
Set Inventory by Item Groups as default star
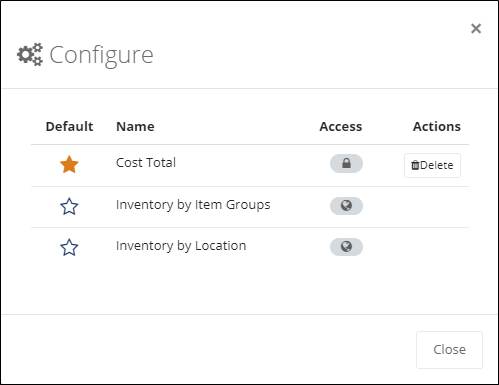pyautogui.click(x=69, y=206)
